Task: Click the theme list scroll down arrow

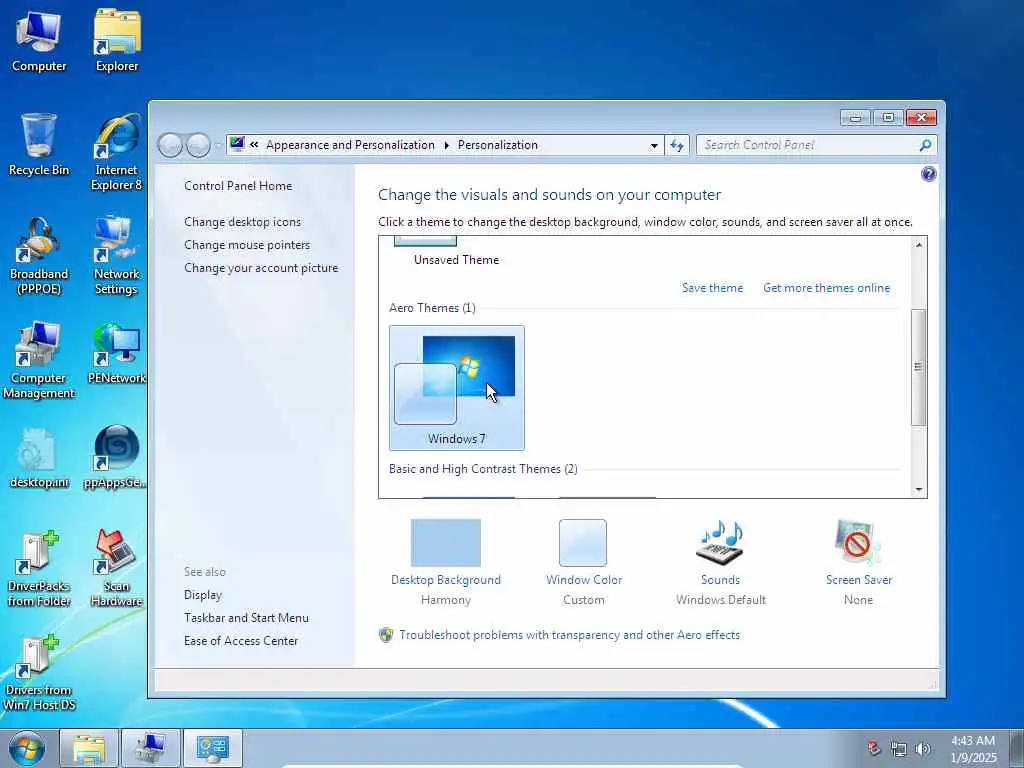Action: pos(918,489)
